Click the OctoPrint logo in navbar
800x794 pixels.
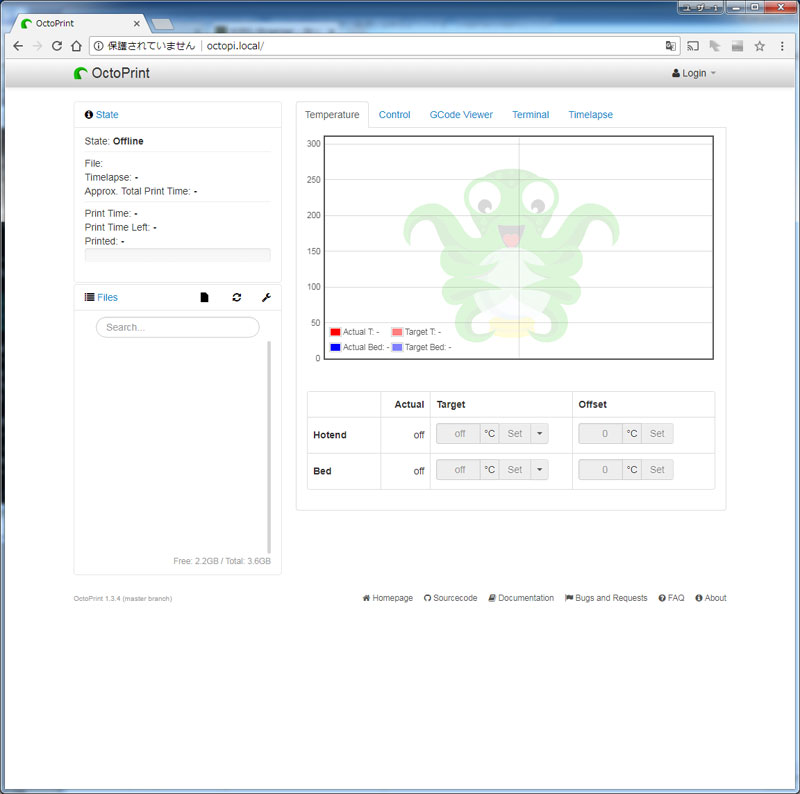coord(112,73)
